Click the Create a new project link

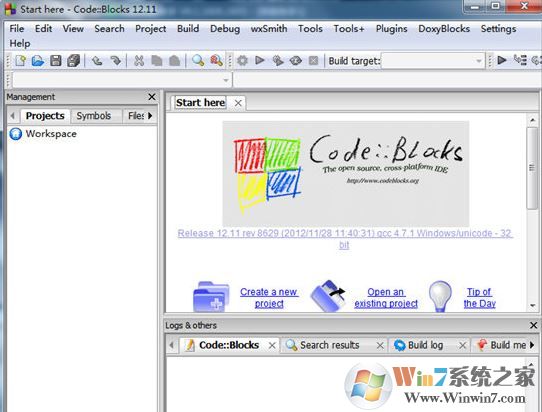tap(269, 298)
